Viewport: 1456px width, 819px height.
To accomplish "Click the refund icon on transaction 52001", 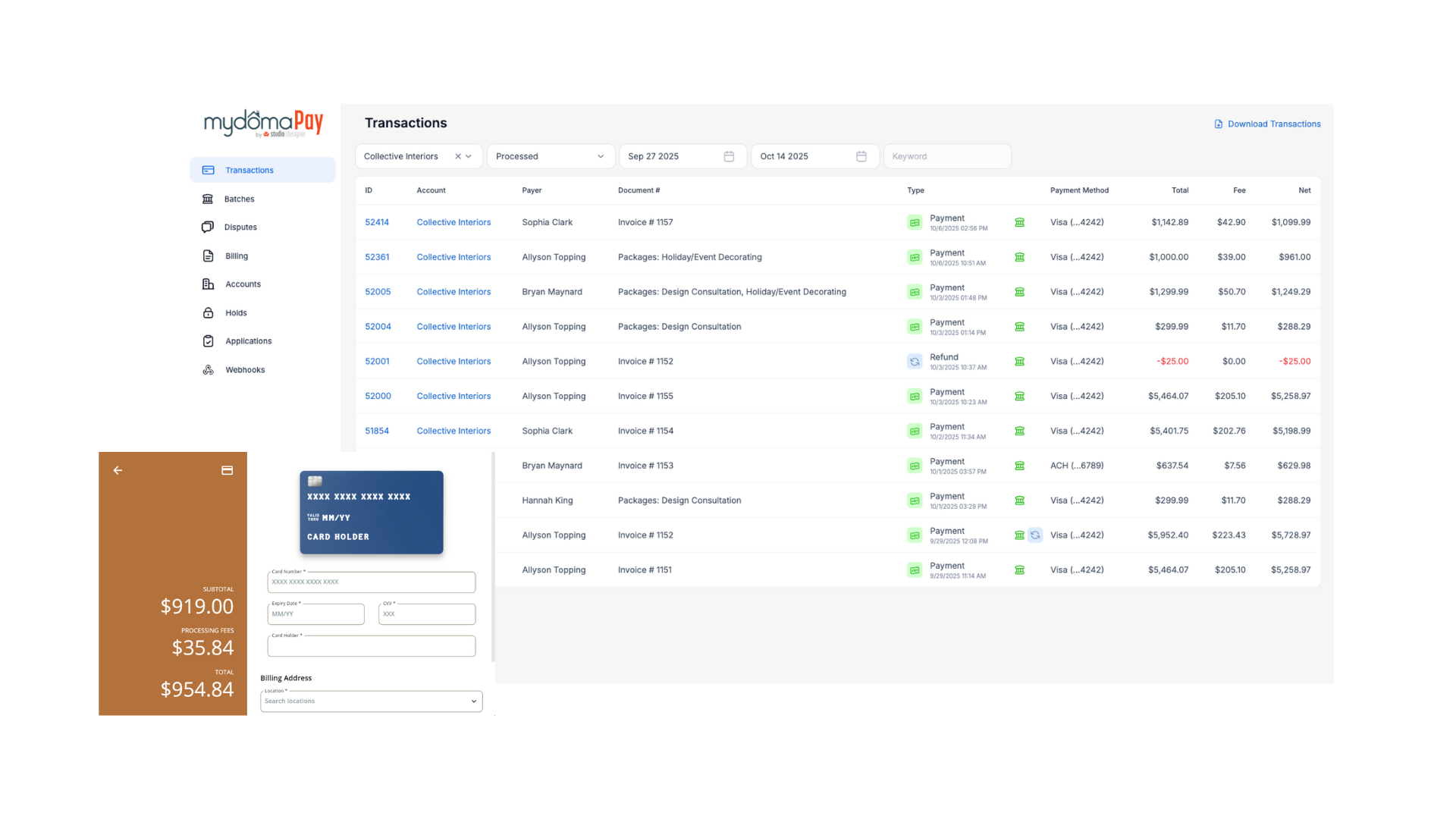I will coord(915,362).
